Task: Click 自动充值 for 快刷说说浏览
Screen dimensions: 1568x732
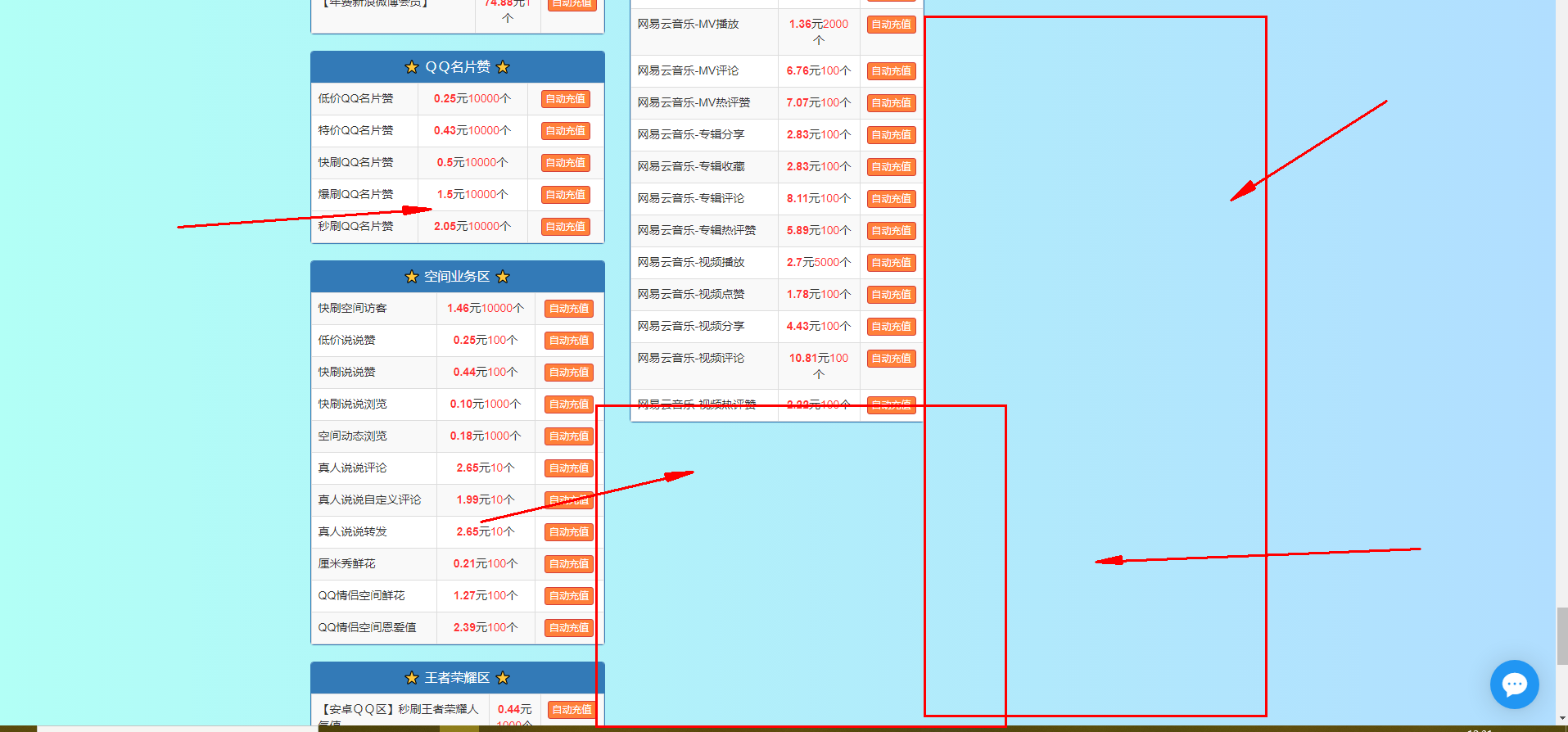Action: (569, 404)
